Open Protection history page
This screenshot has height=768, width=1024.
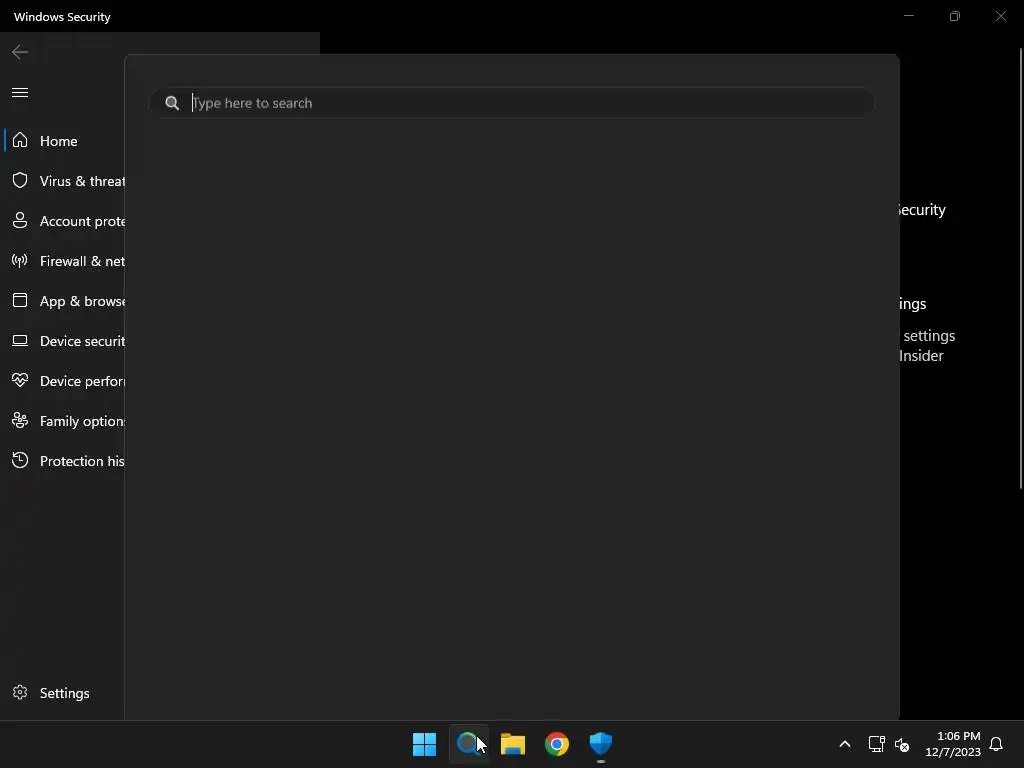click(64, 460)
